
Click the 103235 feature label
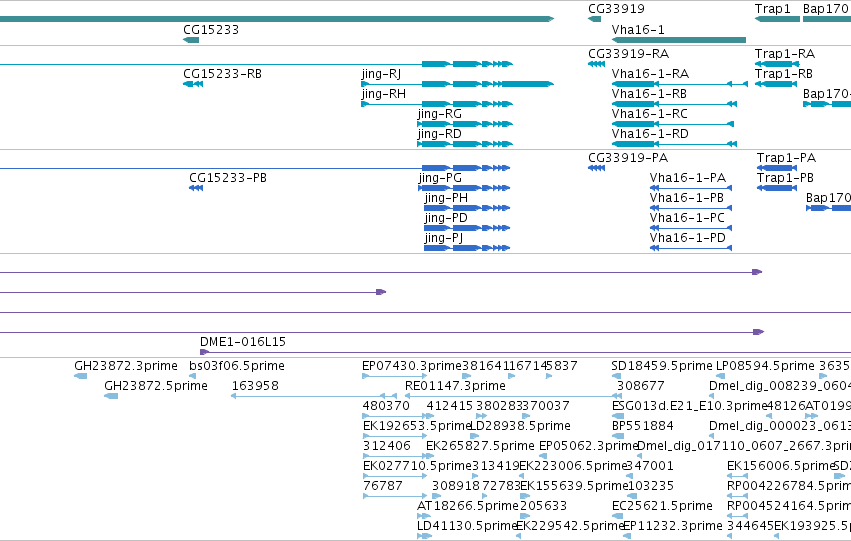[650, 486]
